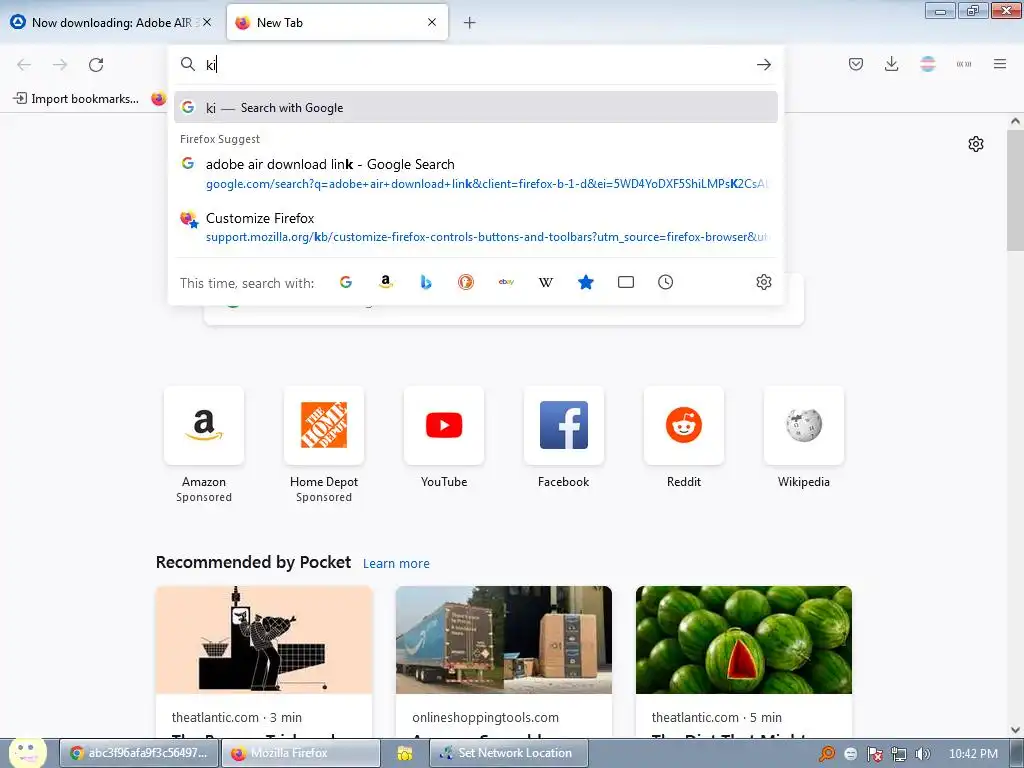The height and width of the screenshot is (768, 1024).
Task: Search this time with Bing
Action: (426, 282)
